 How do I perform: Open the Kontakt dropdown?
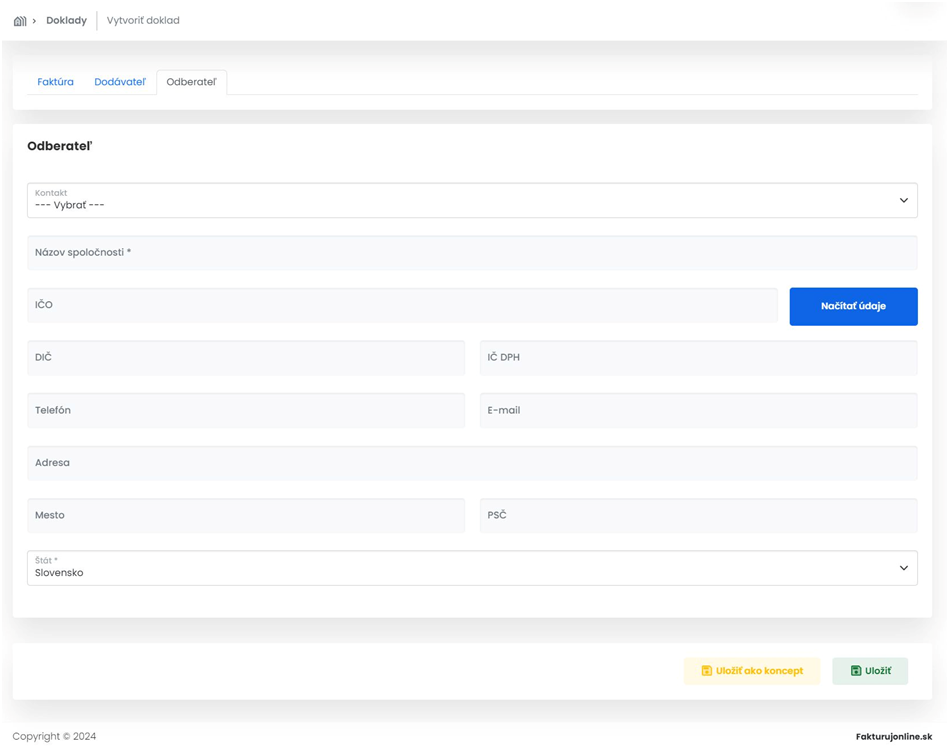point(472,200)
